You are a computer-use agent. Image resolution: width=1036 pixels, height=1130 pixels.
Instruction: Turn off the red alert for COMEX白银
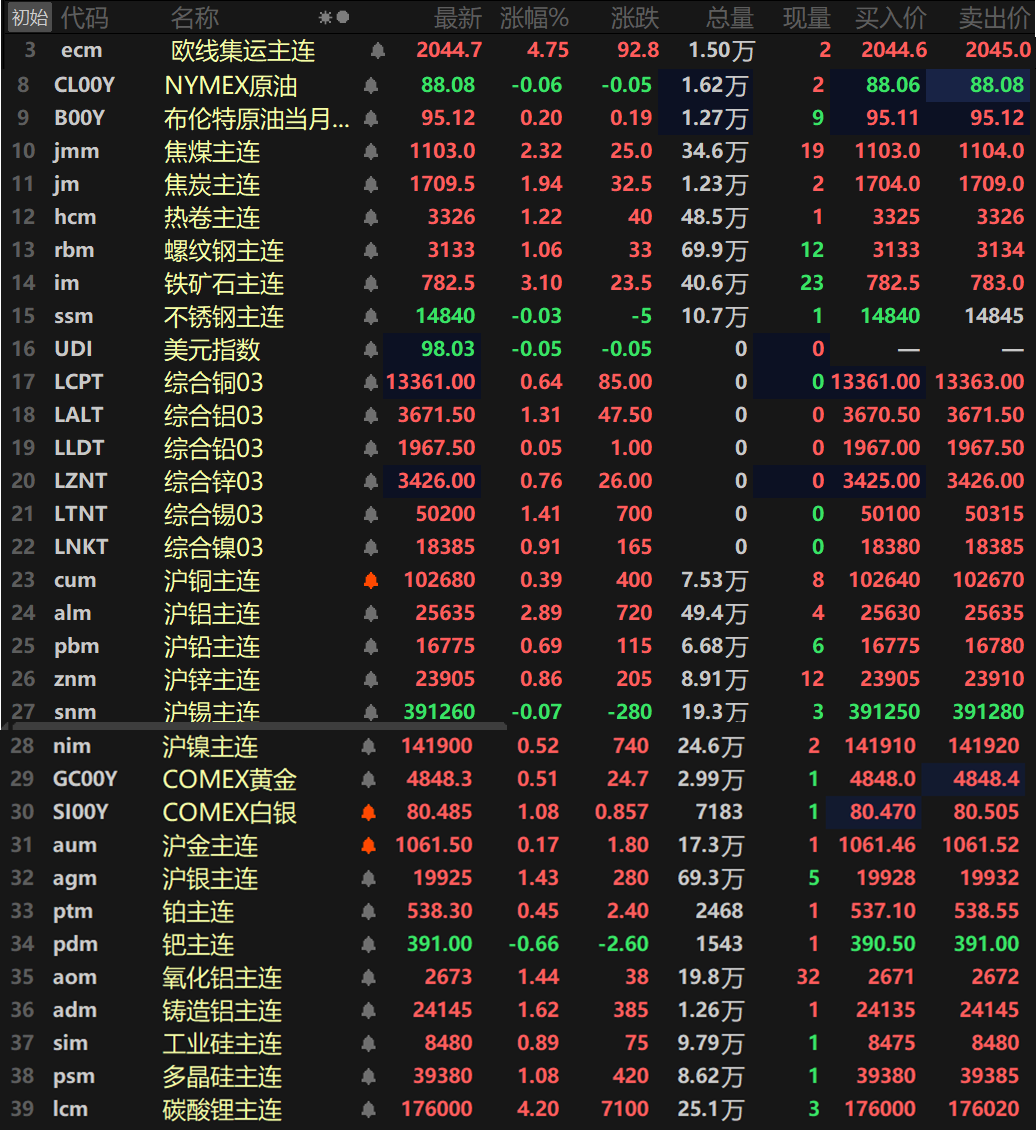(x=369, y=811)
